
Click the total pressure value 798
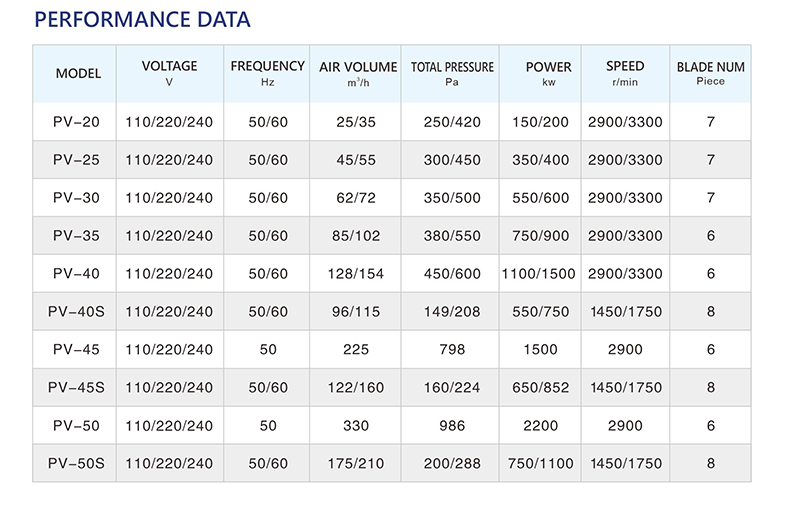tap(452, 350)
